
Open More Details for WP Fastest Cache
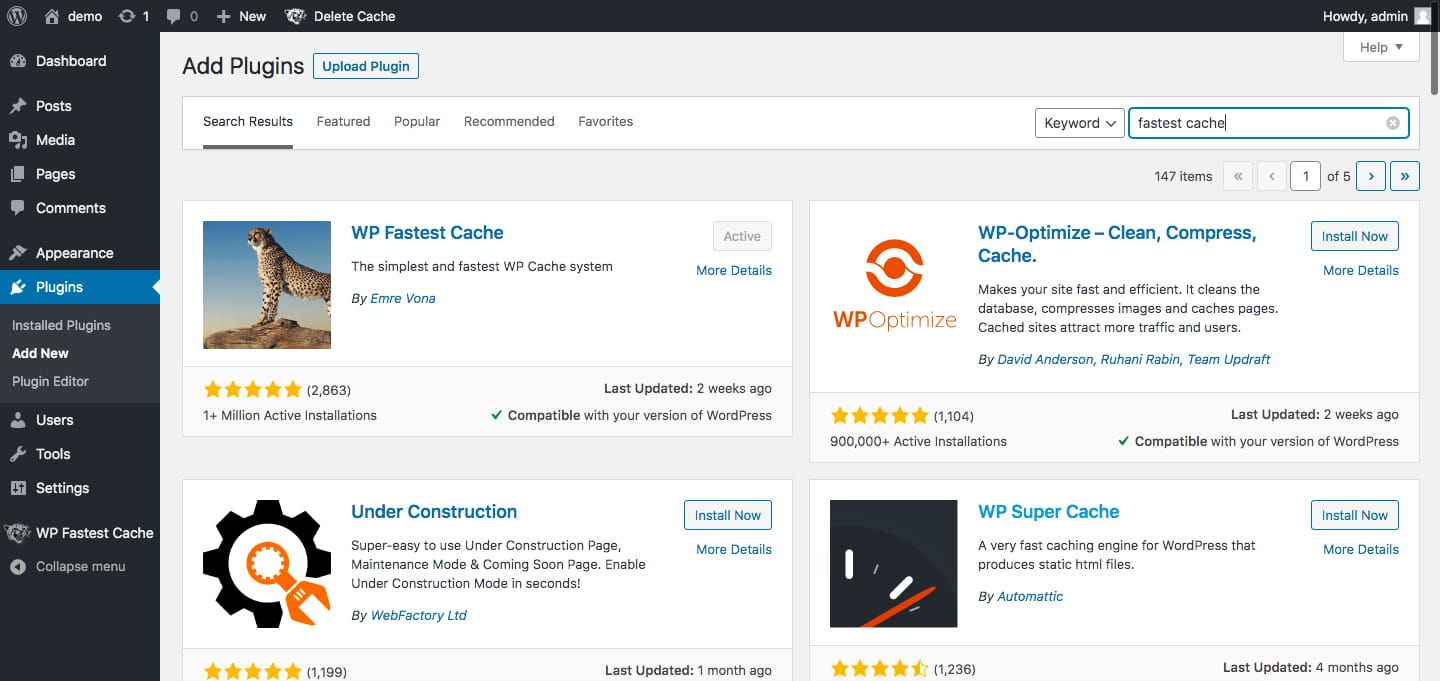[734, 270]
